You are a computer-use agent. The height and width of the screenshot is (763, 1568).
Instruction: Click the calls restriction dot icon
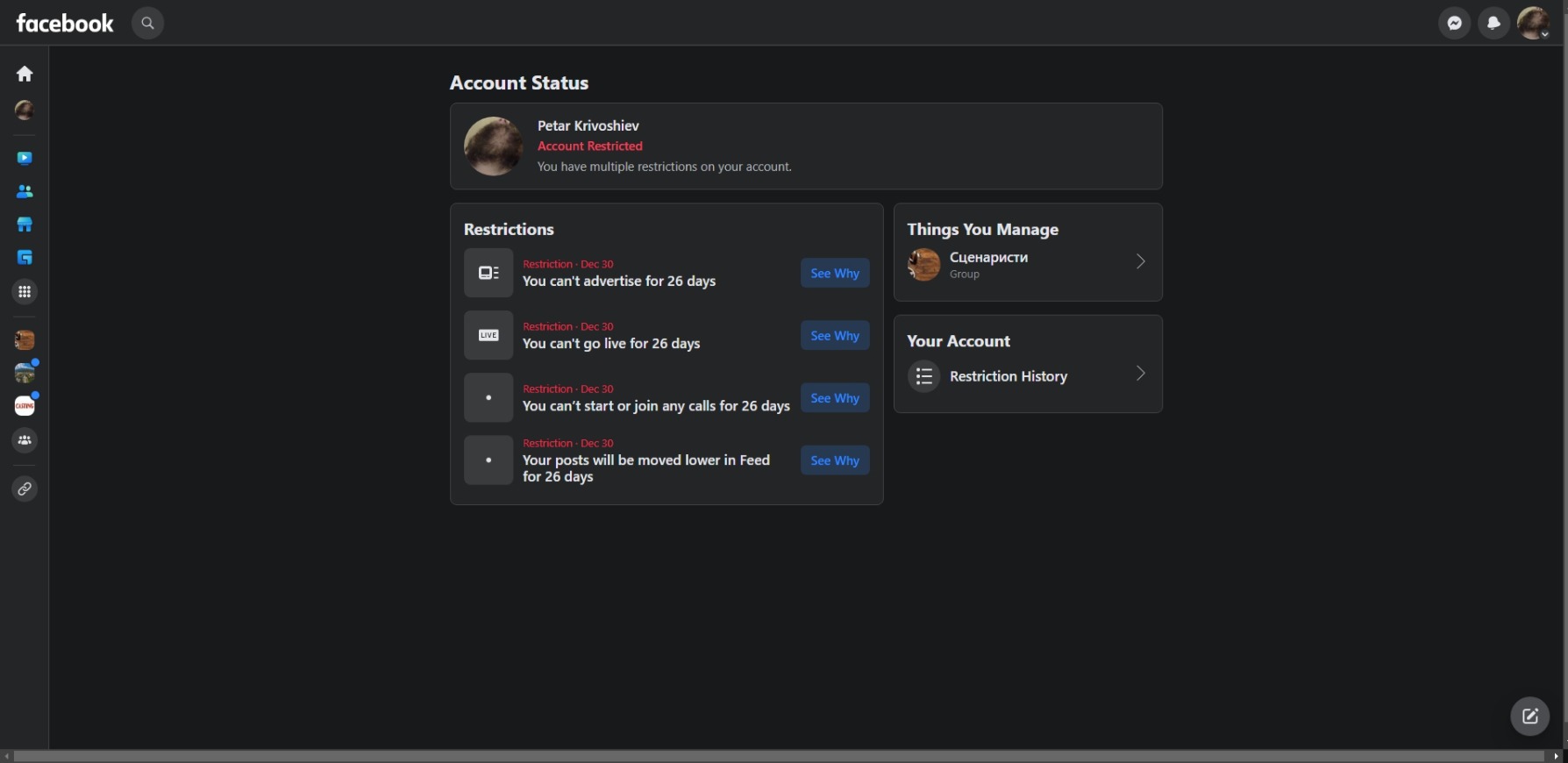click(x=488, y=397)
